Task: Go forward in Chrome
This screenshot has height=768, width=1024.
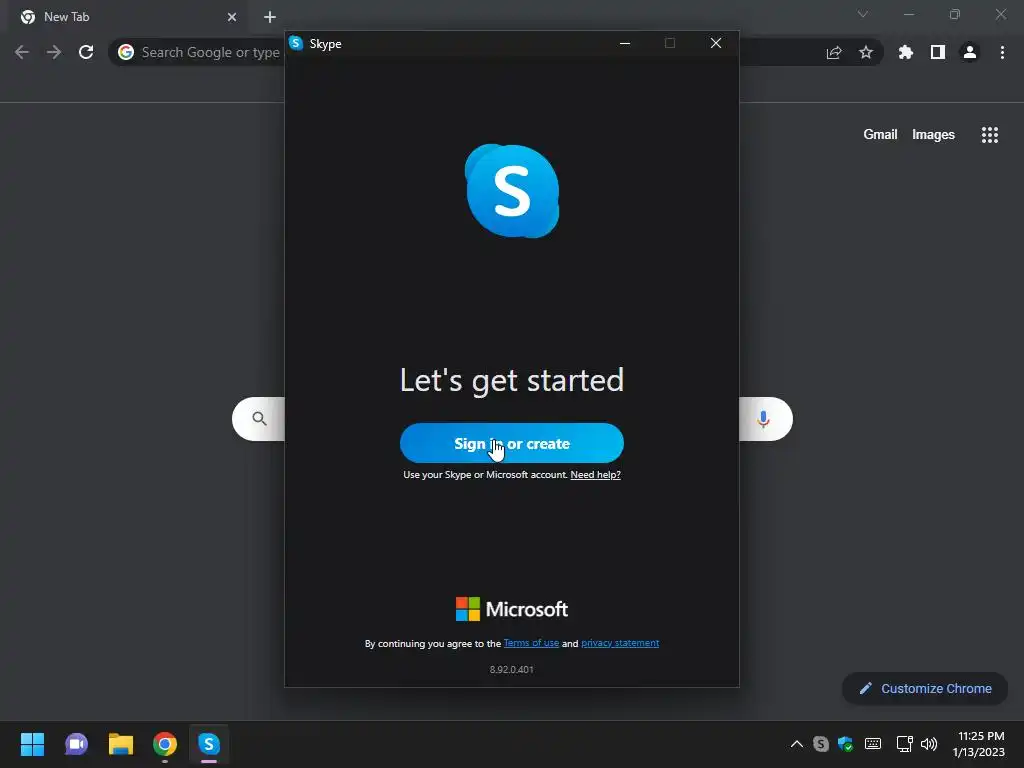Action: (x=54, y=52)
